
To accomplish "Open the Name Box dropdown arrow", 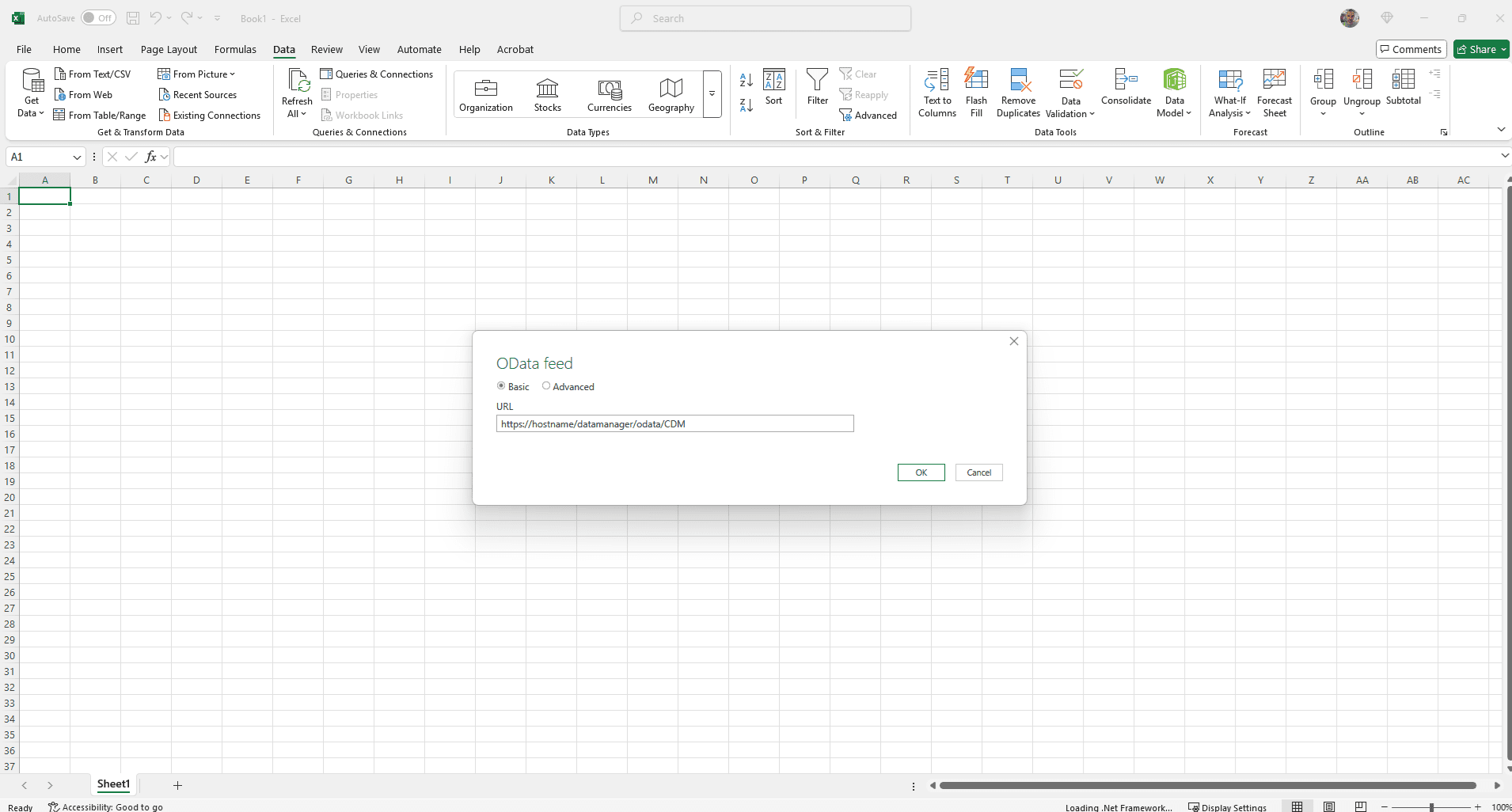I will (77, 157).
